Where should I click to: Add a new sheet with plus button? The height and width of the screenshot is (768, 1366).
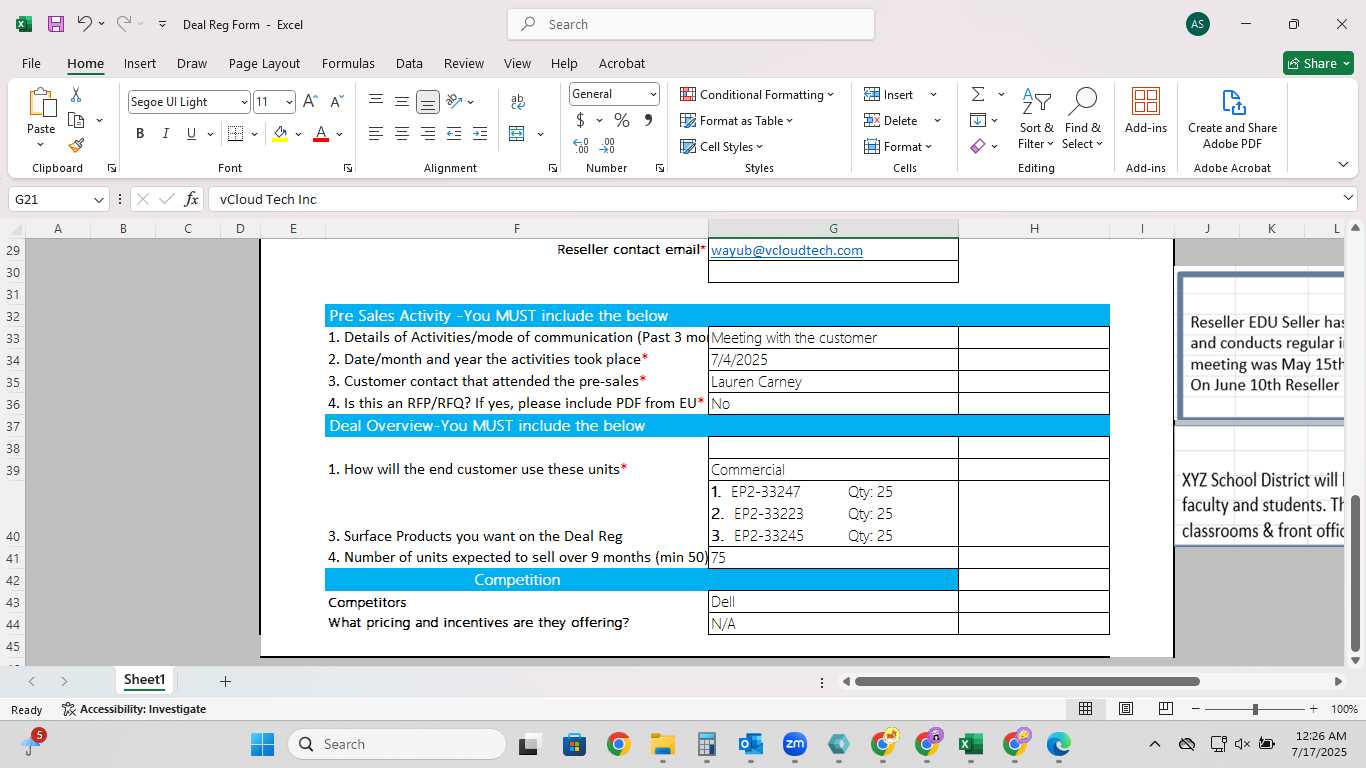(225, 681)
